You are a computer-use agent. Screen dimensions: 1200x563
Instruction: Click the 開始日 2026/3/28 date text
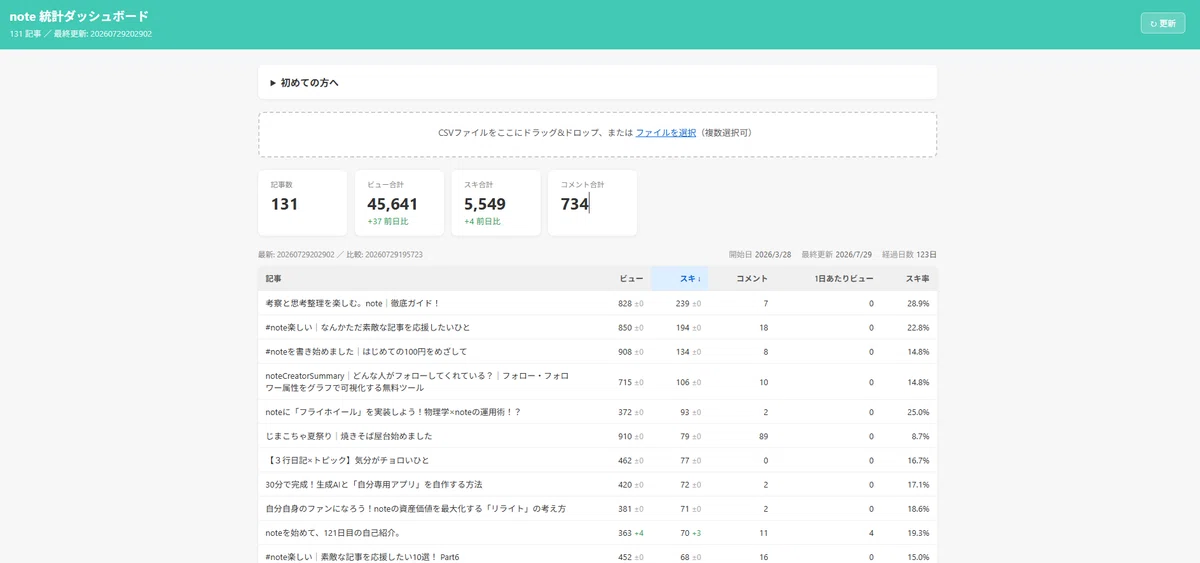(760, 255)
